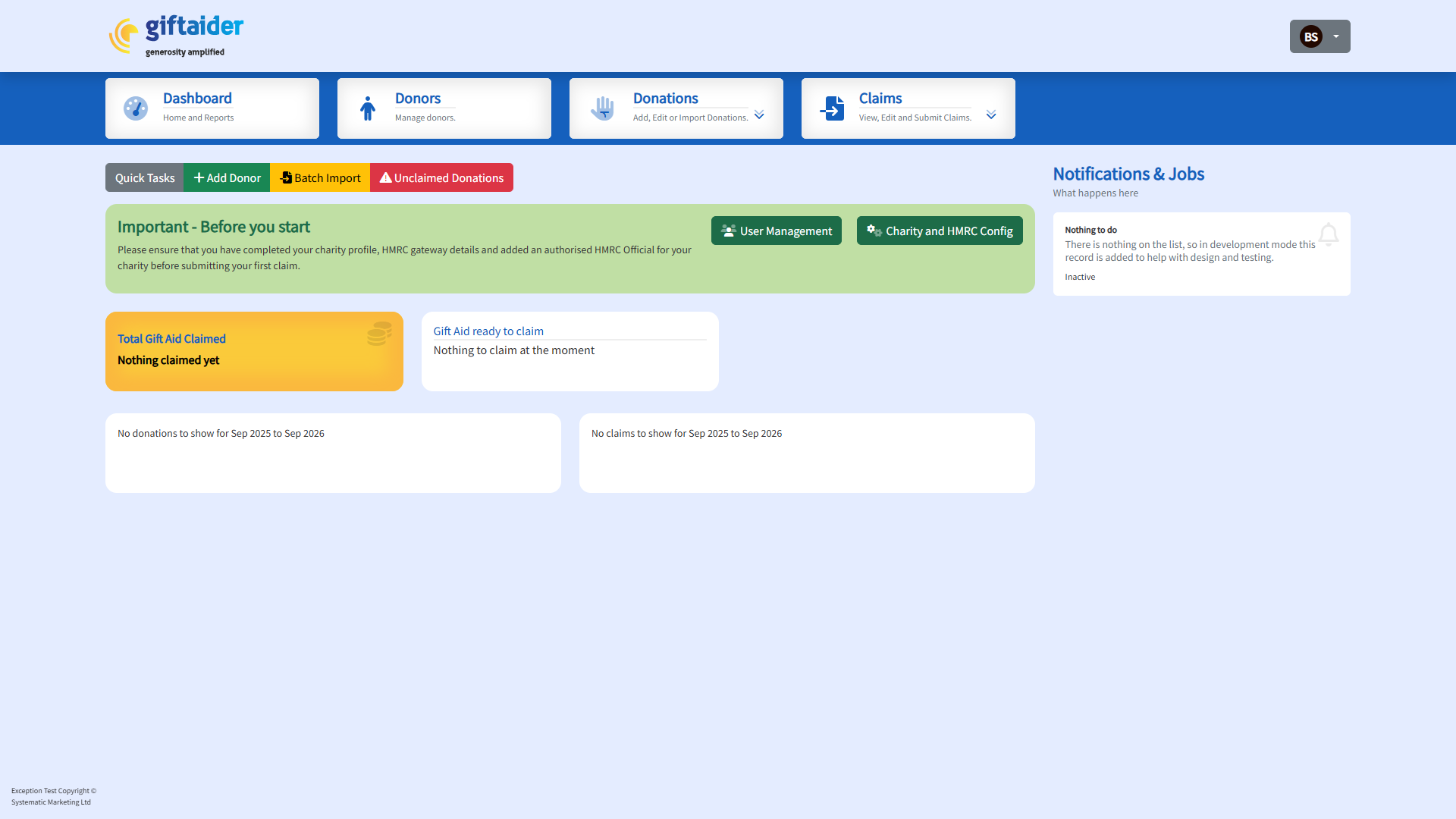Click the Claims document arrow icon

point(832,108)
